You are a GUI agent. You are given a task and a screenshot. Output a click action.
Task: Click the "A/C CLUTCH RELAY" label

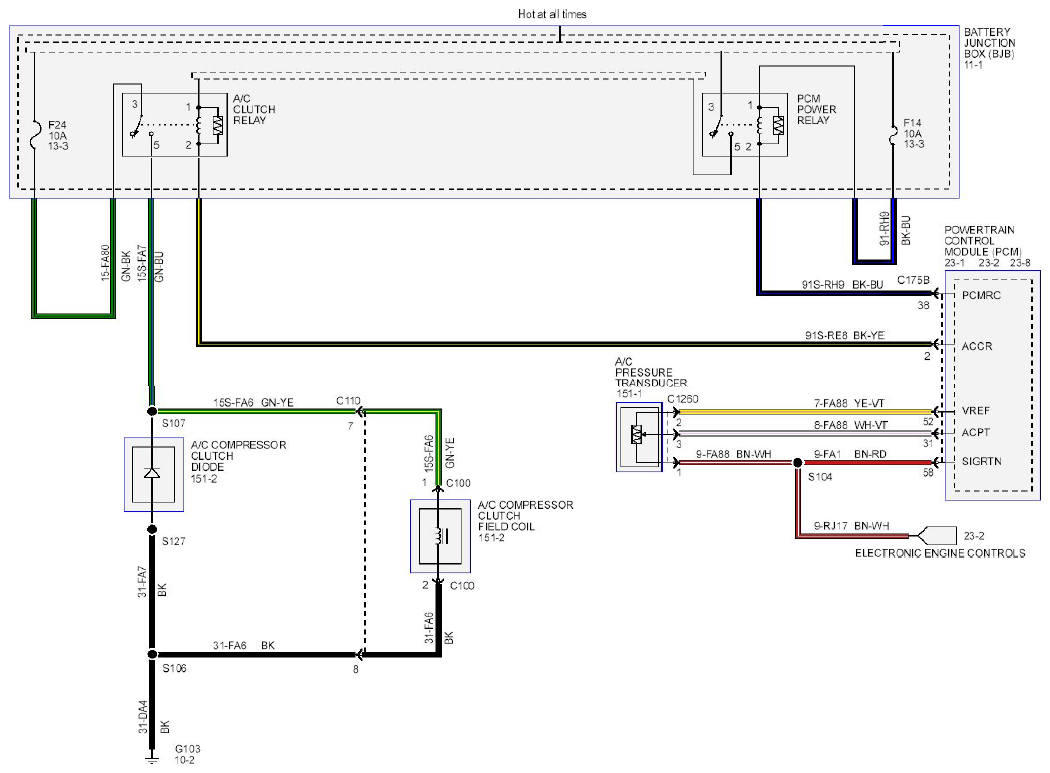pos(254,109)
